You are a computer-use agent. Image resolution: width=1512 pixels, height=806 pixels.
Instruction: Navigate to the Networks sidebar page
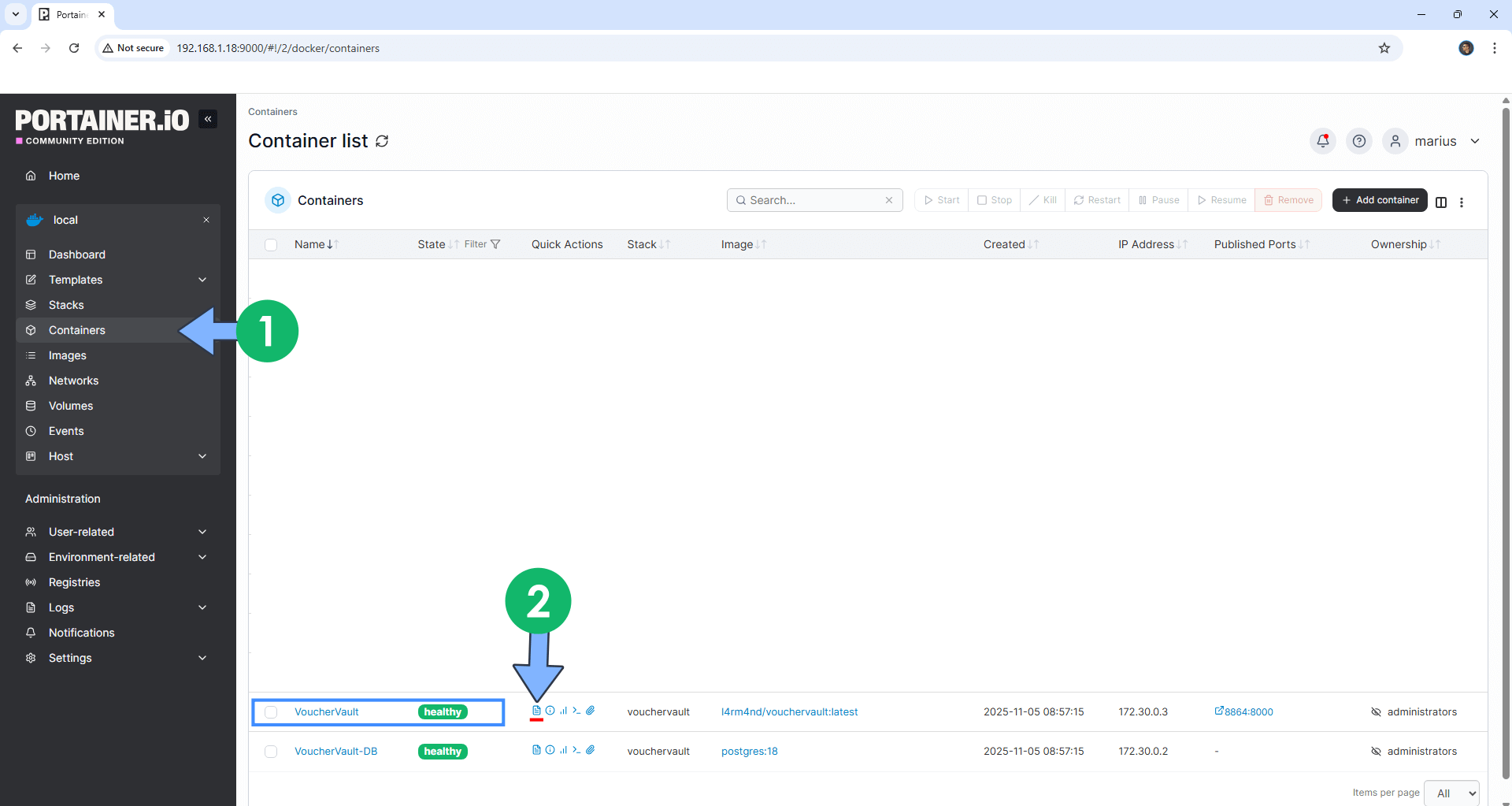coord(72,381)
